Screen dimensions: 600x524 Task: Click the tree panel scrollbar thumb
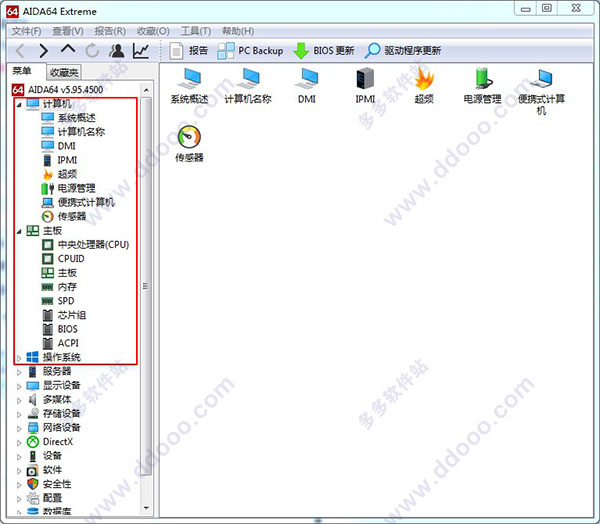[x=146, y=286]
